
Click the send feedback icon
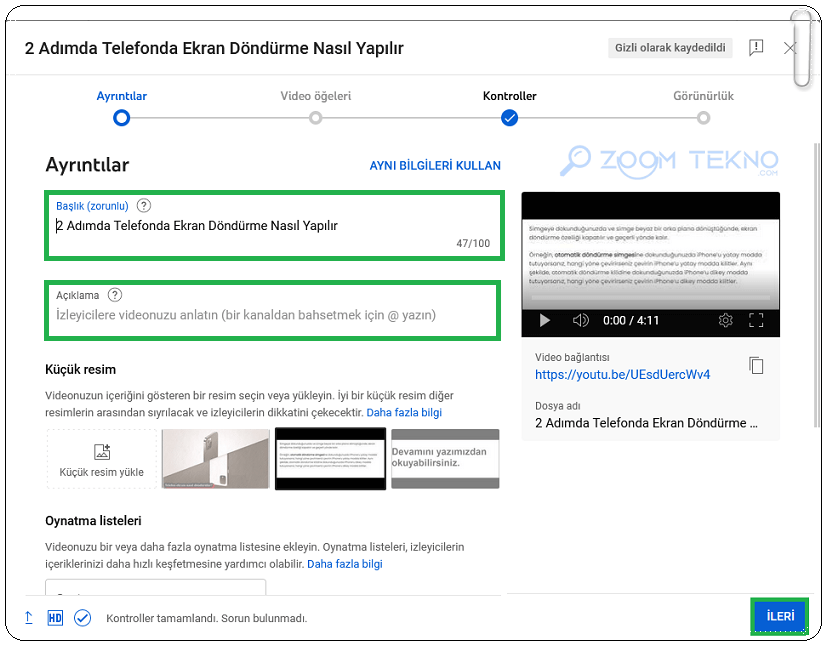coord(756,47)
